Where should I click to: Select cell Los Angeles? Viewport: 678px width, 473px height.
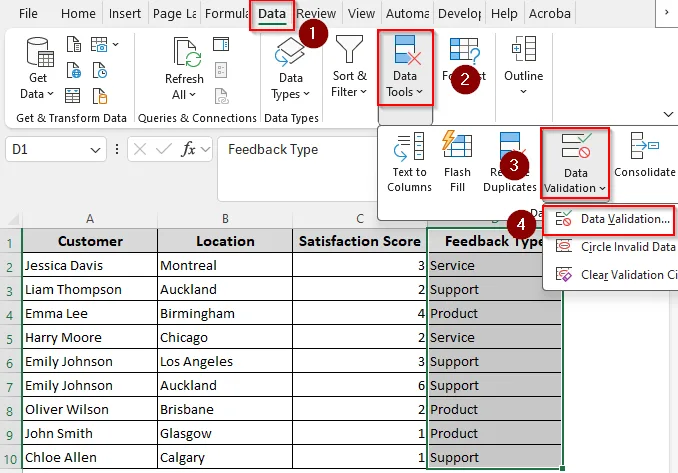click(x=225, y=361)
